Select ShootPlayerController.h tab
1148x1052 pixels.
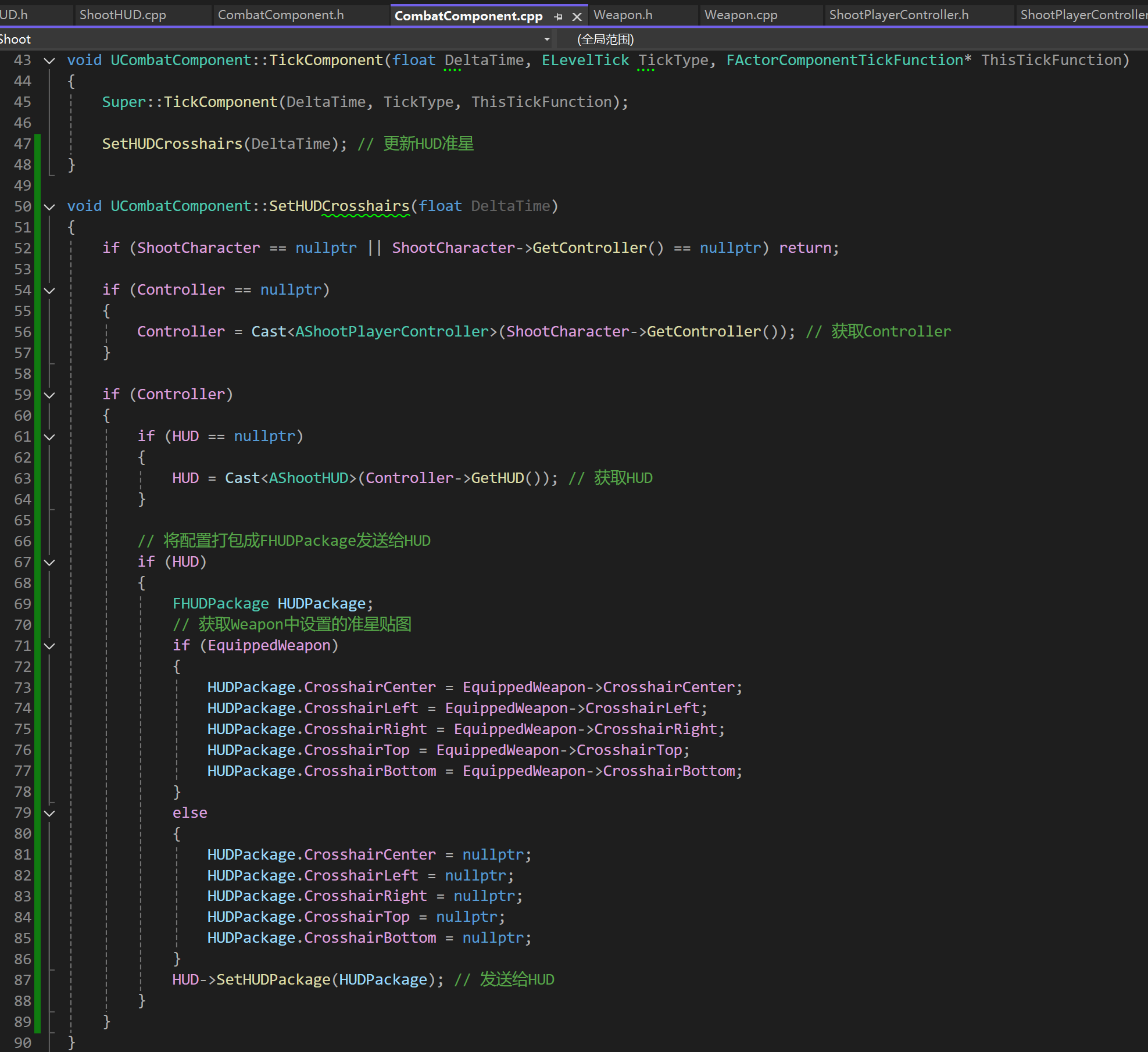(899, 15)
